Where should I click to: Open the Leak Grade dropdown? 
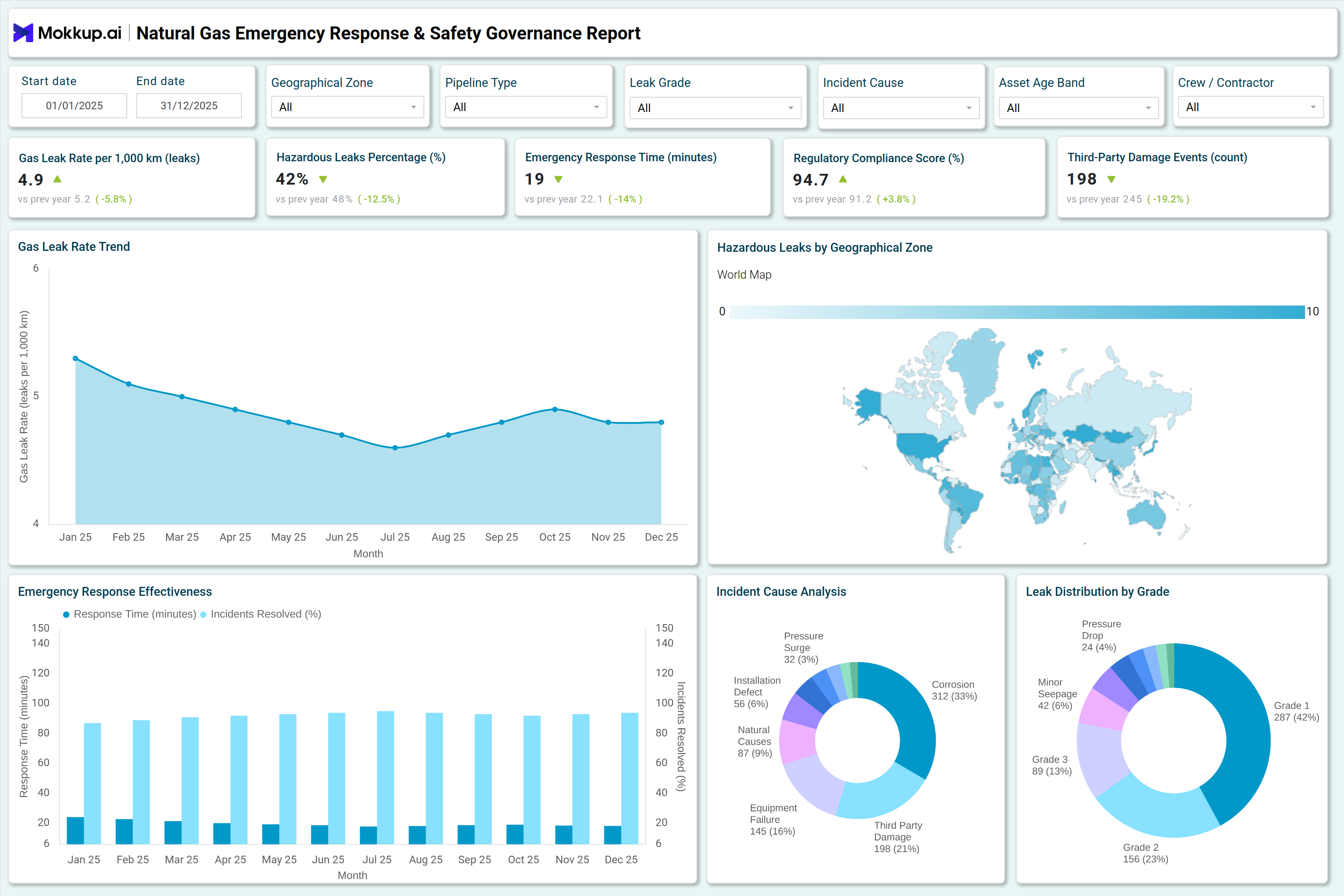point(715,108)
